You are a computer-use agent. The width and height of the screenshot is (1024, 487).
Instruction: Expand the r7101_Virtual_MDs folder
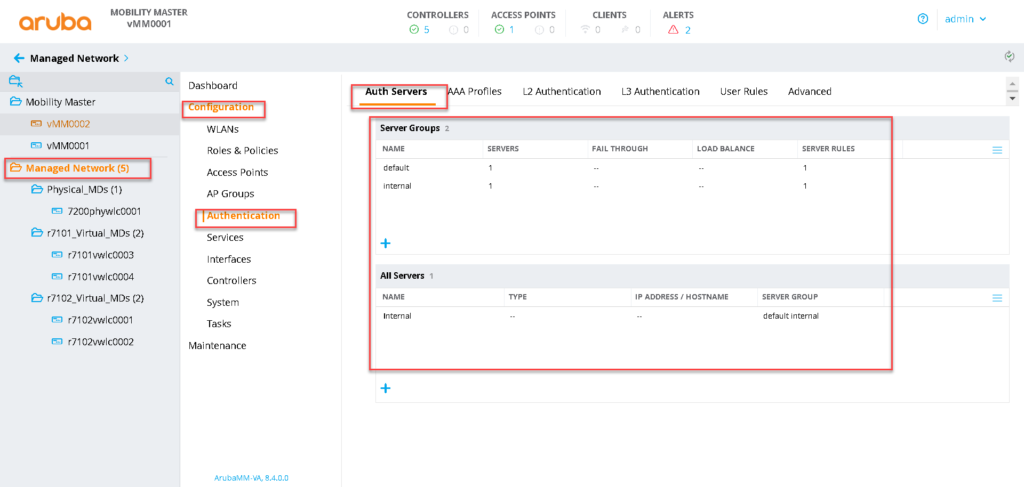37,233
